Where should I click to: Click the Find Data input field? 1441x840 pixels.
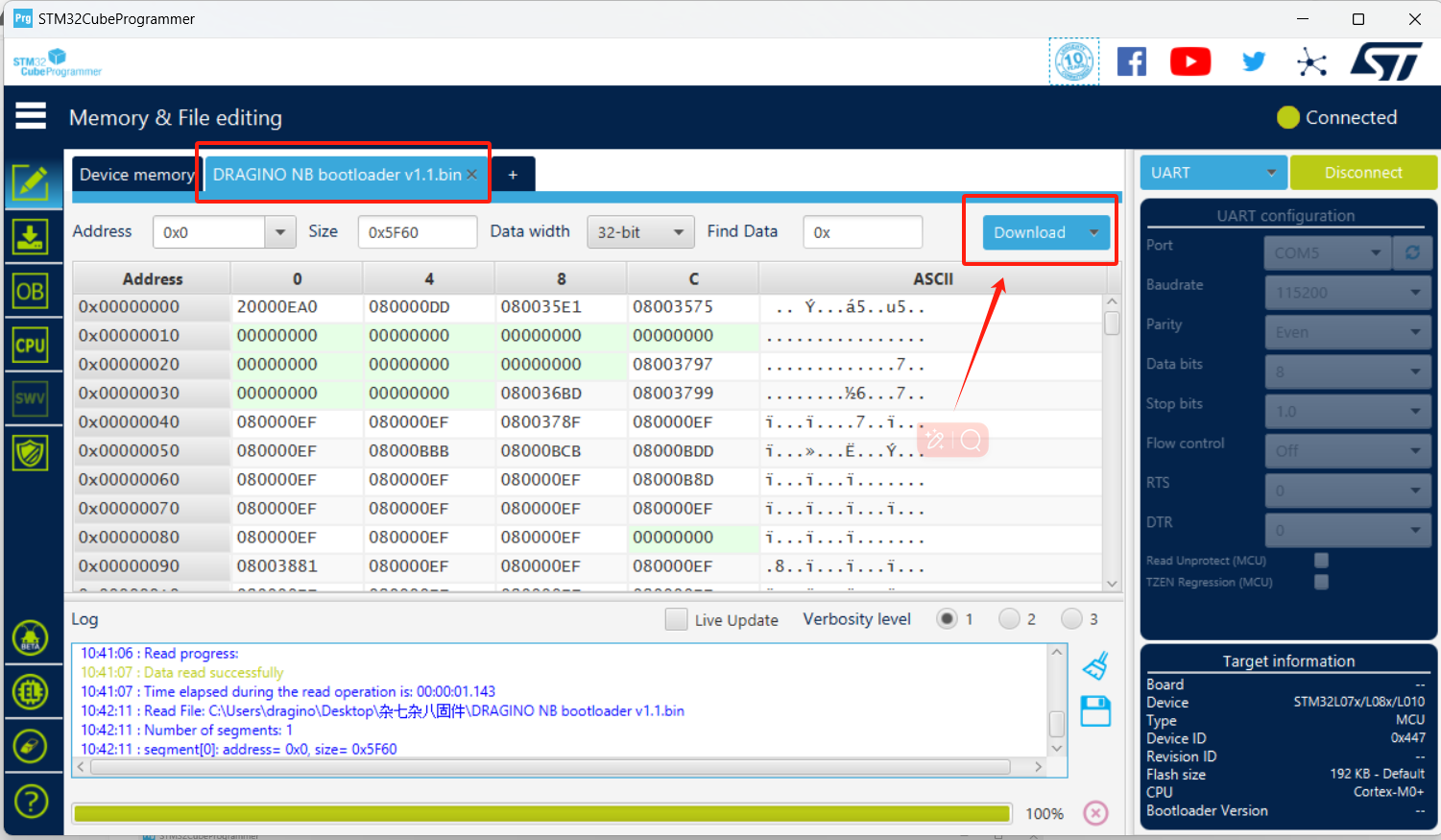coord(863,232)
